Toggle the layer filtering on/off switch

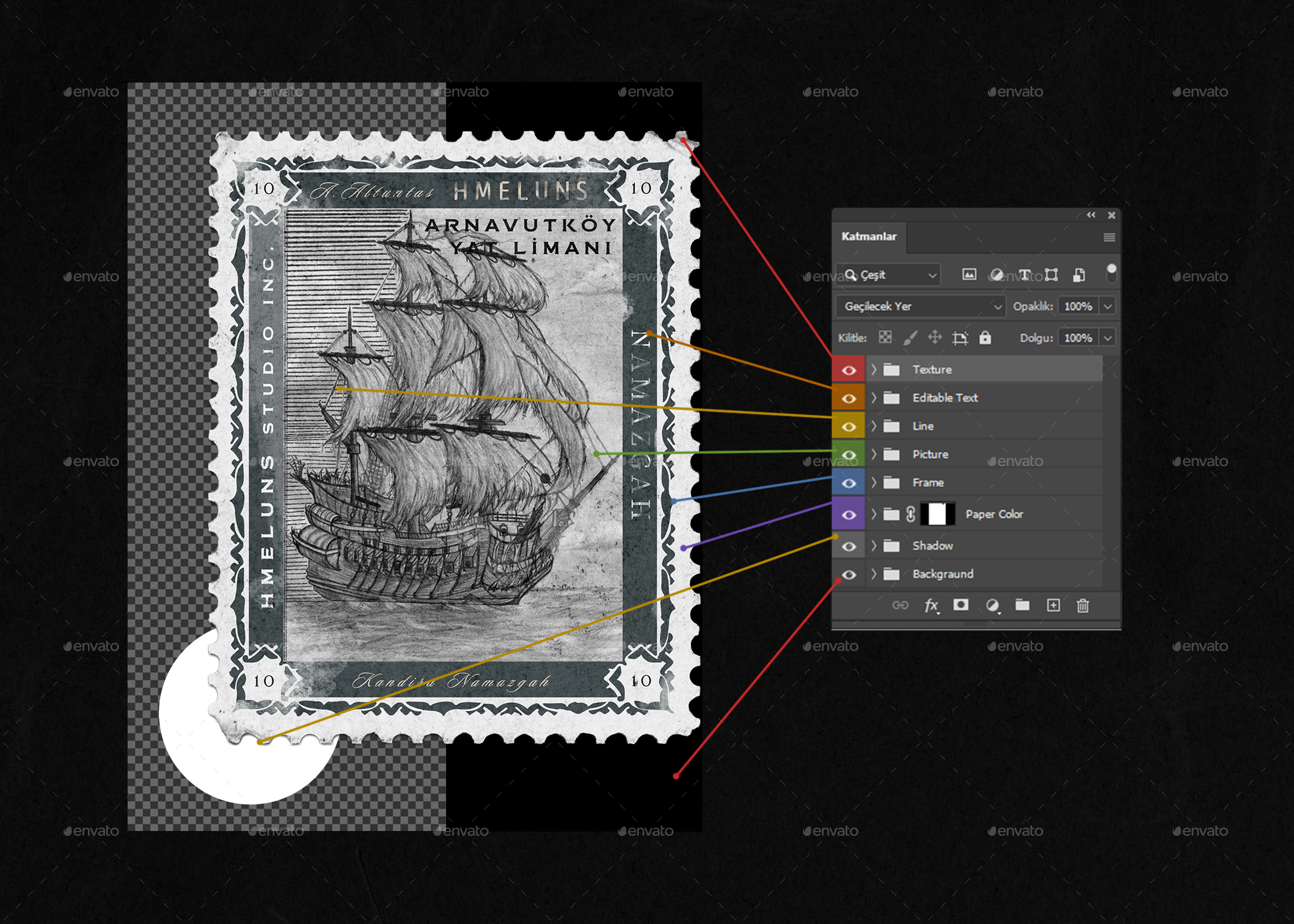click(1111, 273)
